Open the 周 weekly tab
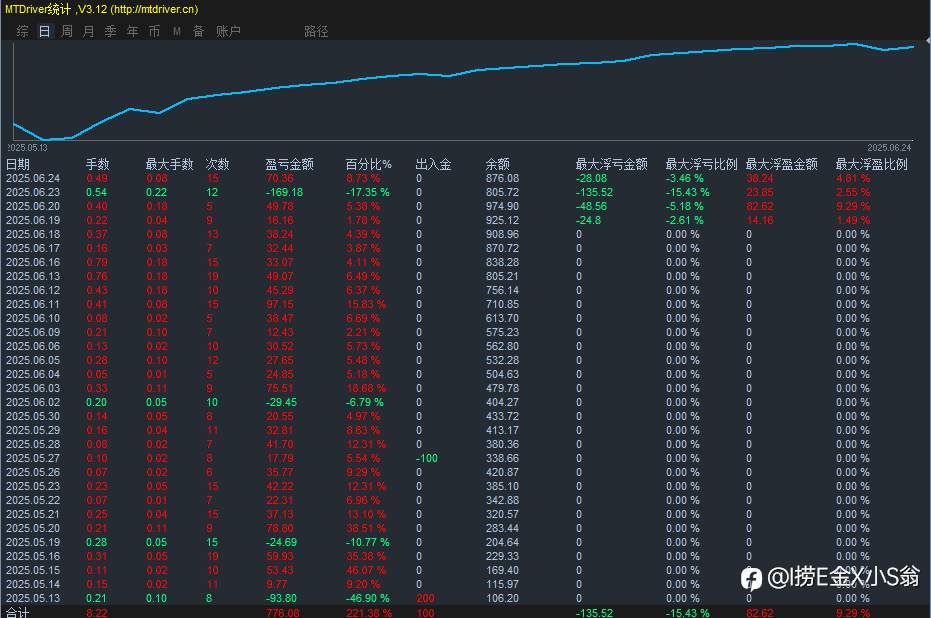931x618 pixels. 67,31
